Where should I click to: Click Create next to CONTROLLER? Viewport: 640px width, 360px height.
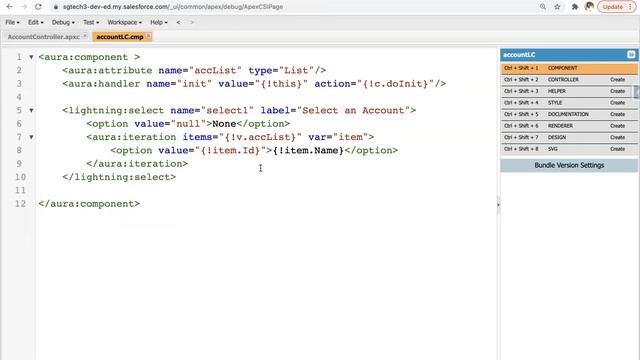point(618,80)
